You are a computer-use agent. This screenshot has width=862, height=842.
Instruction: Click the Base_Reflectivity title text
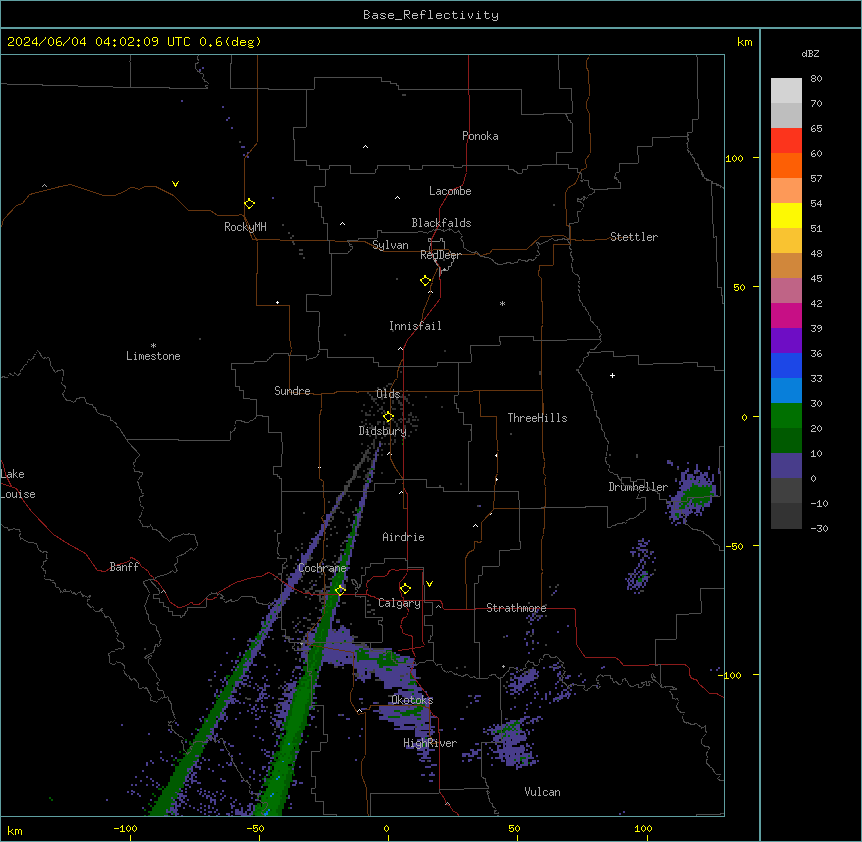(431, 15)
